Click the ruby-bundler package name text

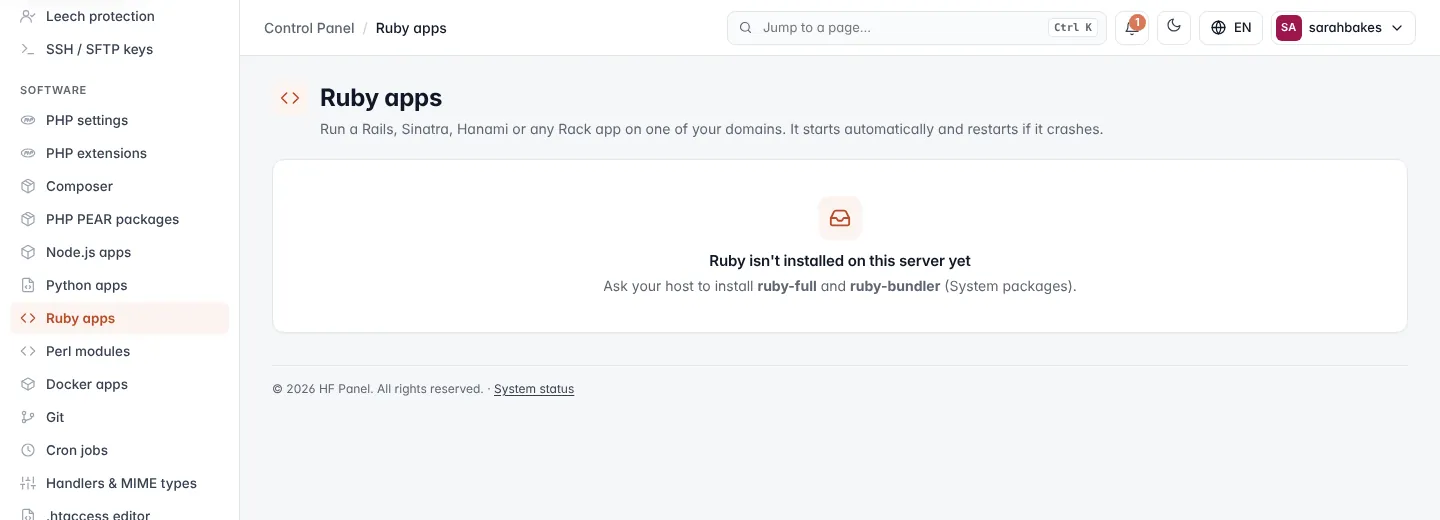895,286
